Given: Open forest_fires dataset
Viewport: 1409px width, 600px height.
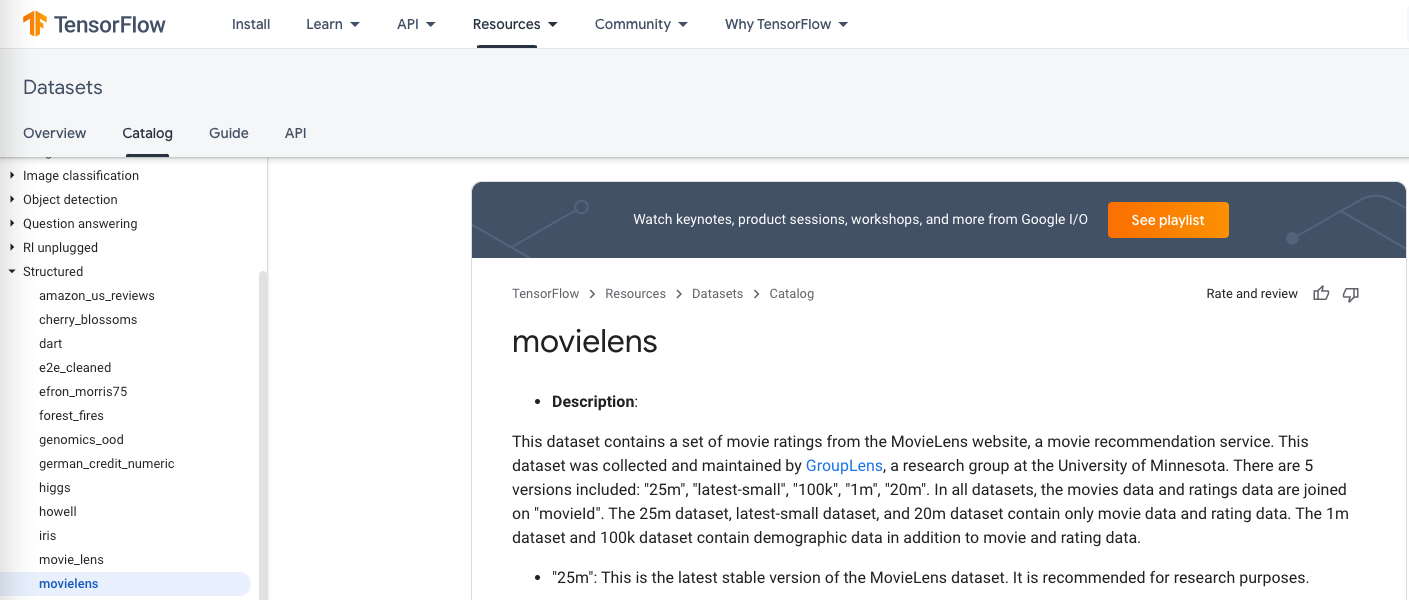Looking at the screenshot, I should pyautogui.click(x=71, y=416).
